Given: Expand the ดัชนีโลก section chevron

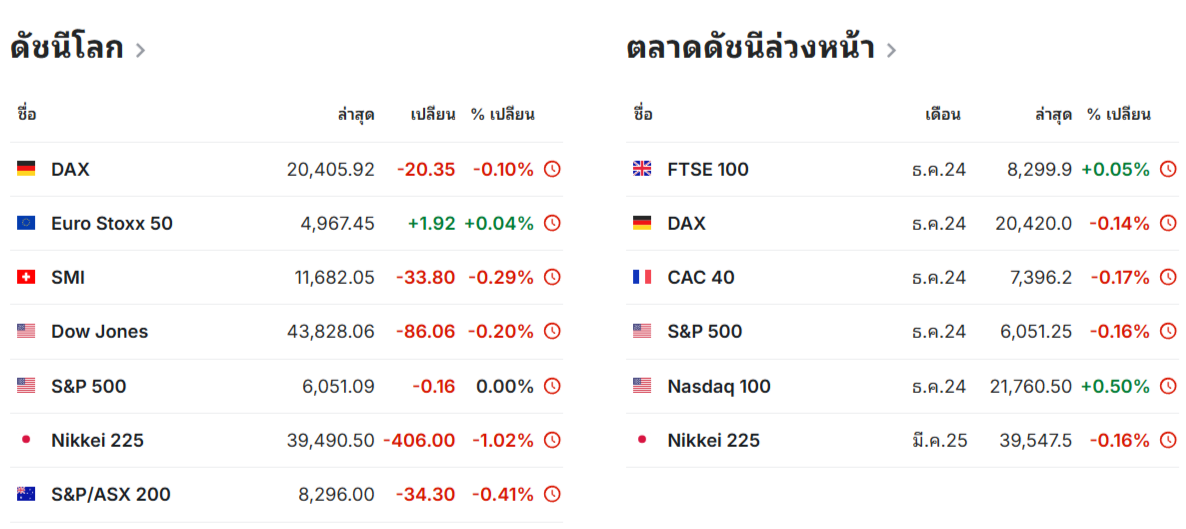Looking at the screenshot, I should point(140,51).
